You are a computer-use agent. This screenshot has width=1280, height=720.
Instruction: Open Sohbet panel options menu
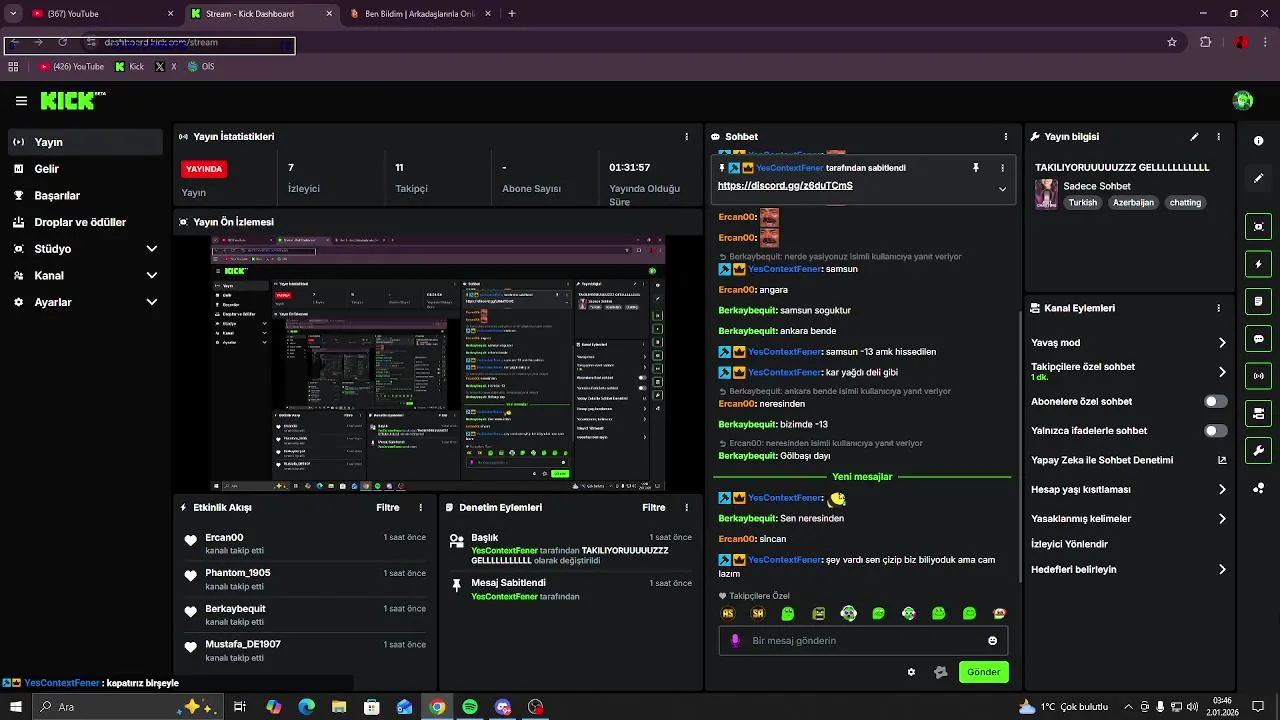[x=1006, y=136]
